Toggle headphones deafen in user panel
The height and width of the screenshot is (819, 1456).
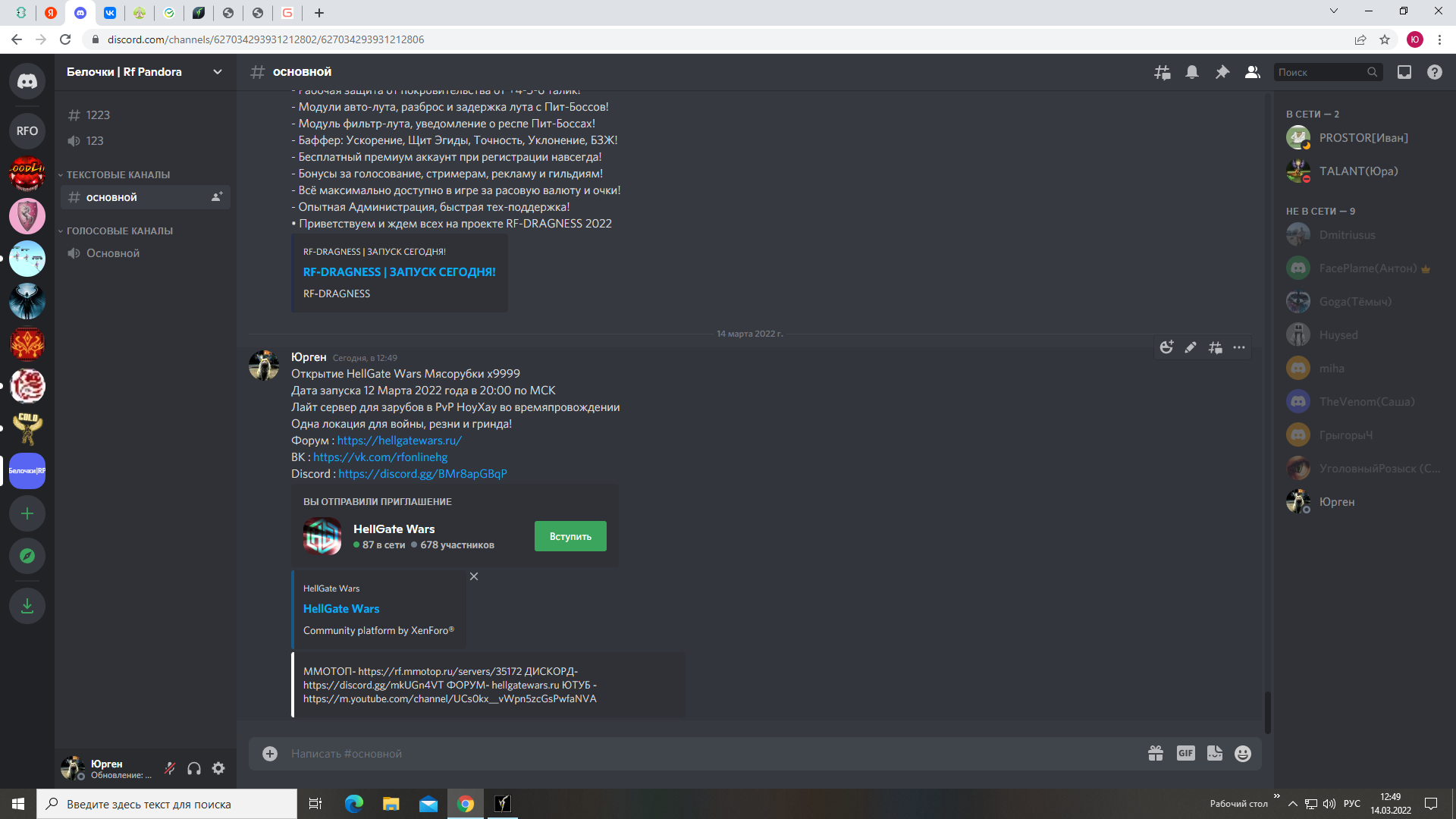point(194,768)
